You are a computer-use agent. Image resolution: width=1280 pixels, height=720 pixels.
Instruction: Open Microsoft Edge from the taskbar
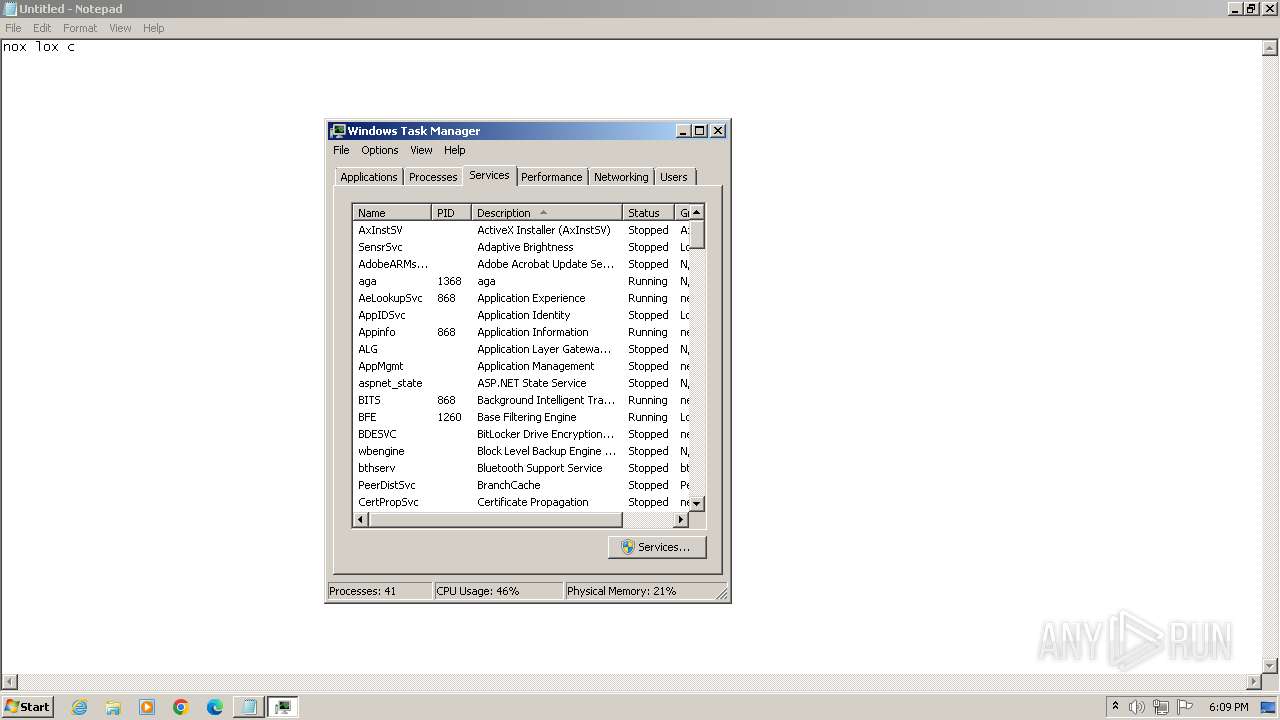215,707
